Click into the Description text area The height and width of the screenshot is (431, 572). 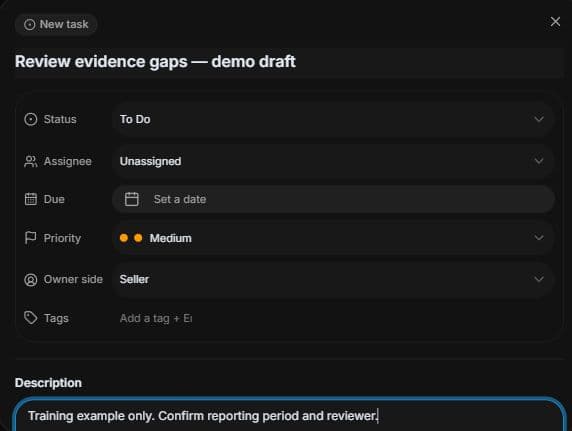(x=290, y=415)
